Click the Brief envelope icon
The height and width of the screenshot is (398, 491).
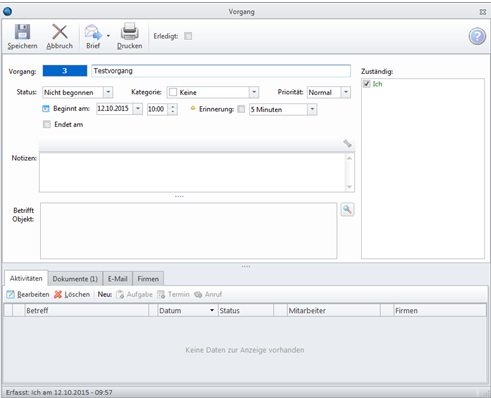coord(93,32)
